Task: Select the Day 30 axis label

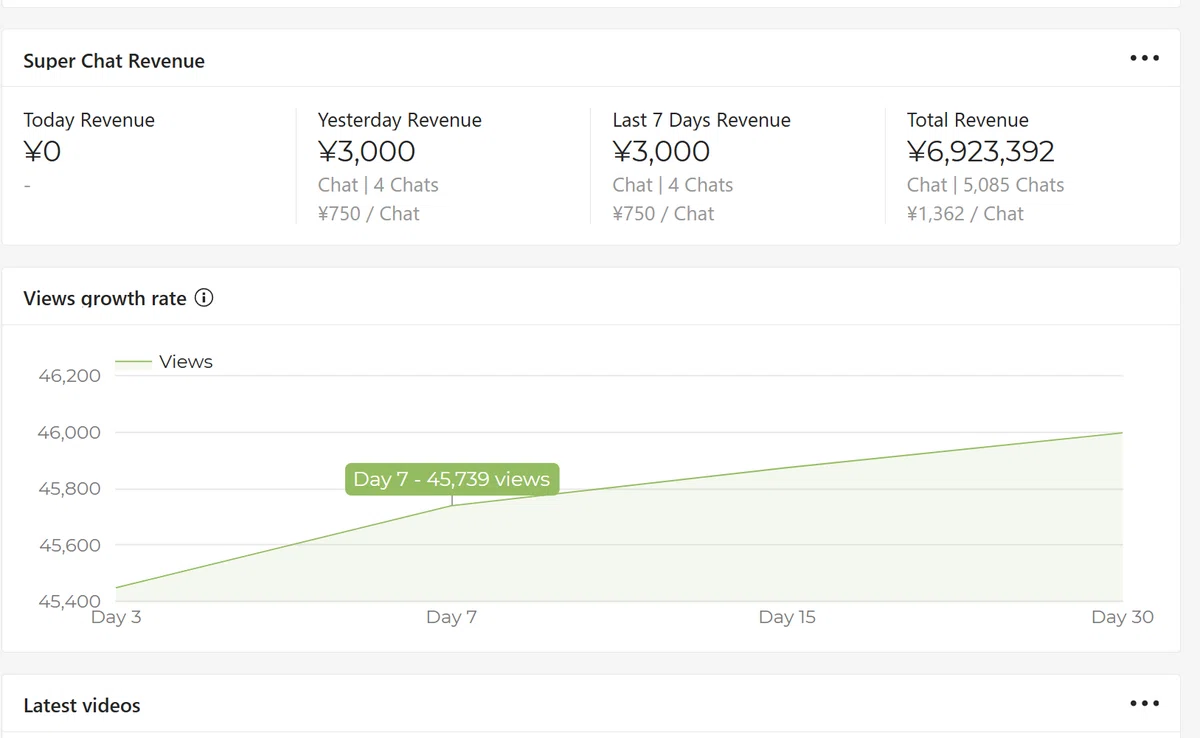Action: tap(1122, 617)
